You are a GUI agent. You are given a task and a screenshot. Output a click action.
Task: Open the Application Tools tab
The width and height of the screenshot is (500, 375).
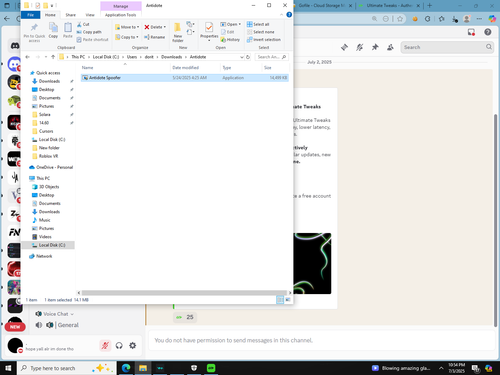(120, 15)
